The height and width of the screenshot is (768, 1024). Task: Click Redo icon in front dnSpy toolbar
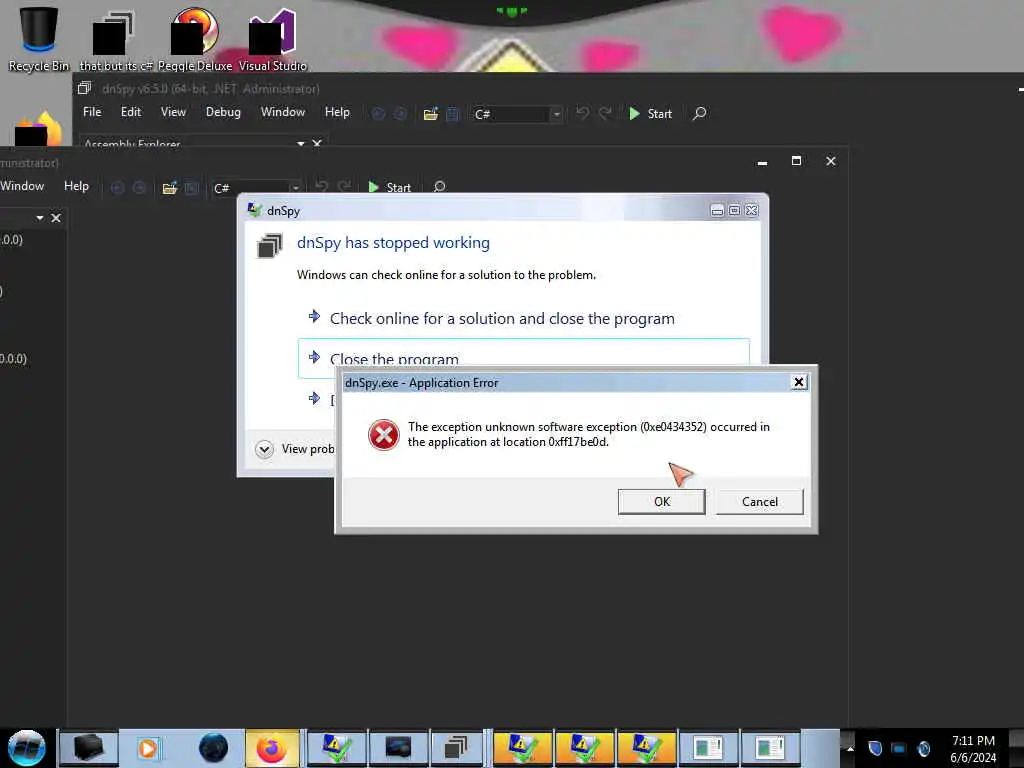[x=344, y=187]
